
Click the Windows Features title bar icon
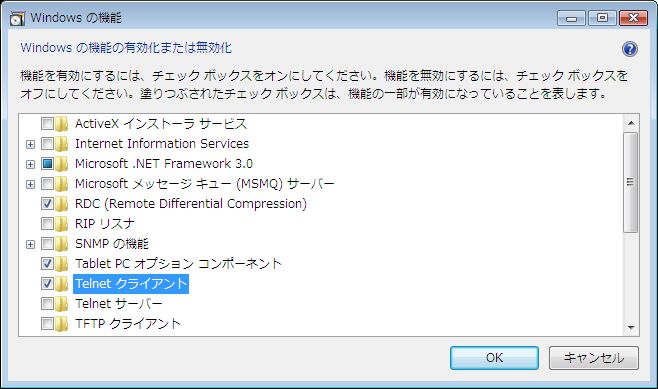(x=17, y=18)
